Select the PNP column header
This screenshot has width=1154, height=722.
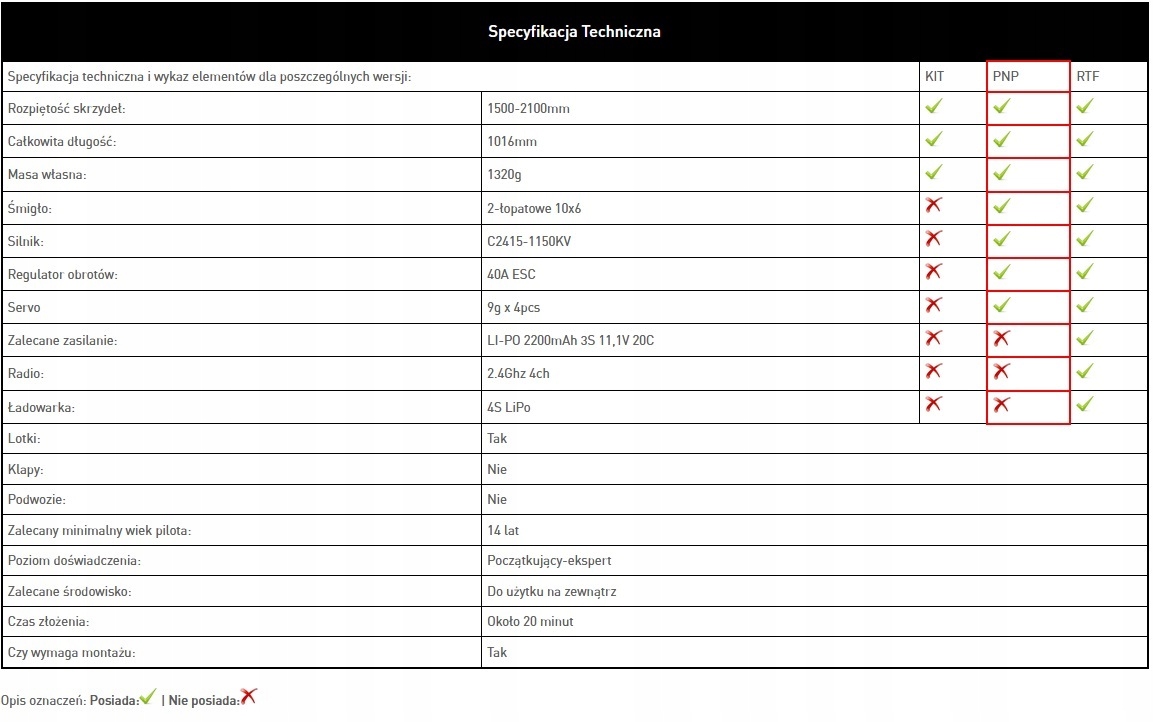tap(1005, 77)
